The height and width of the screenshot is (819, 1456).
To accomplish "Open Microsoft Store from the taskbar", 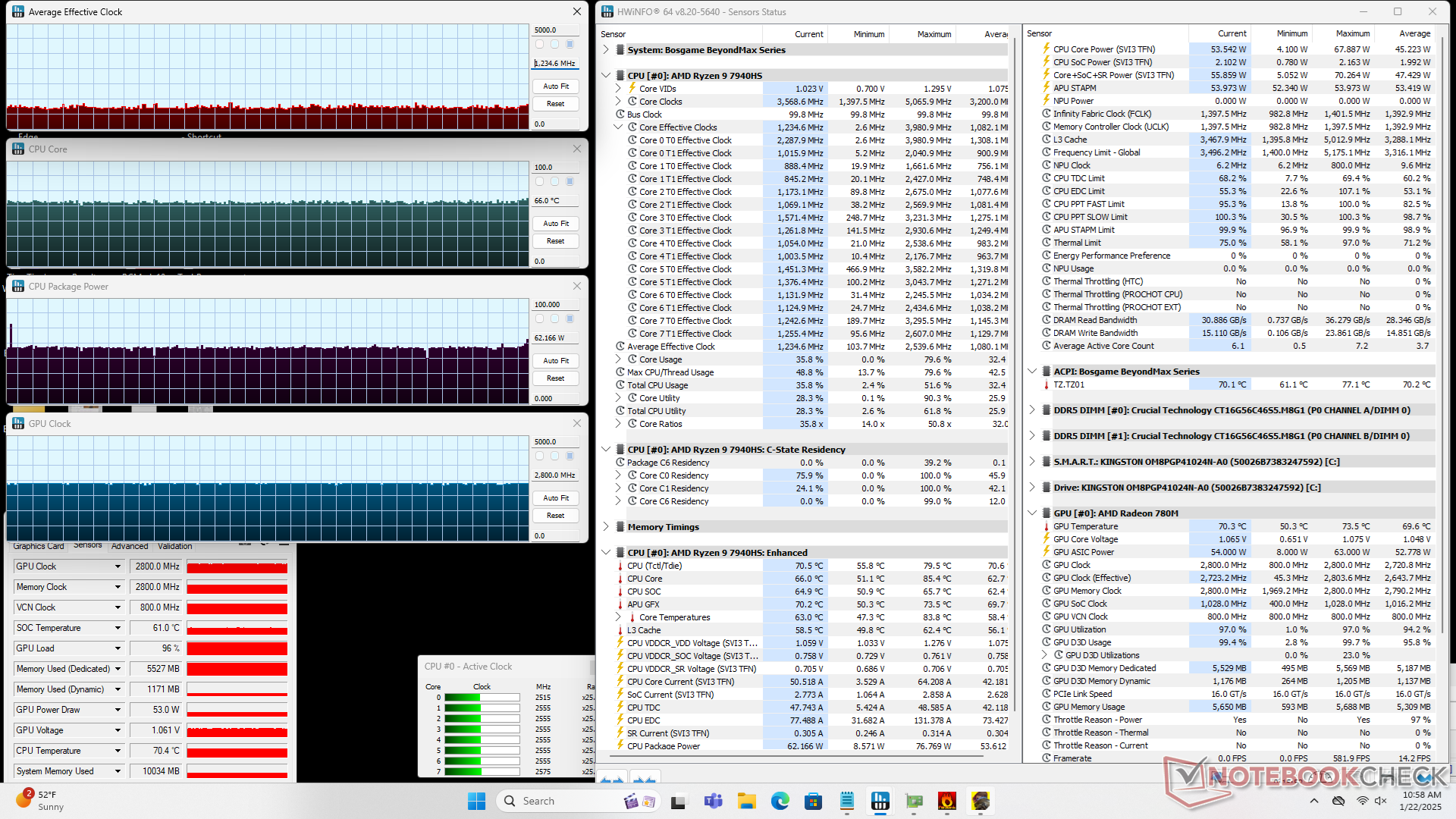I will pyautogui.click(x=813, y=801).
